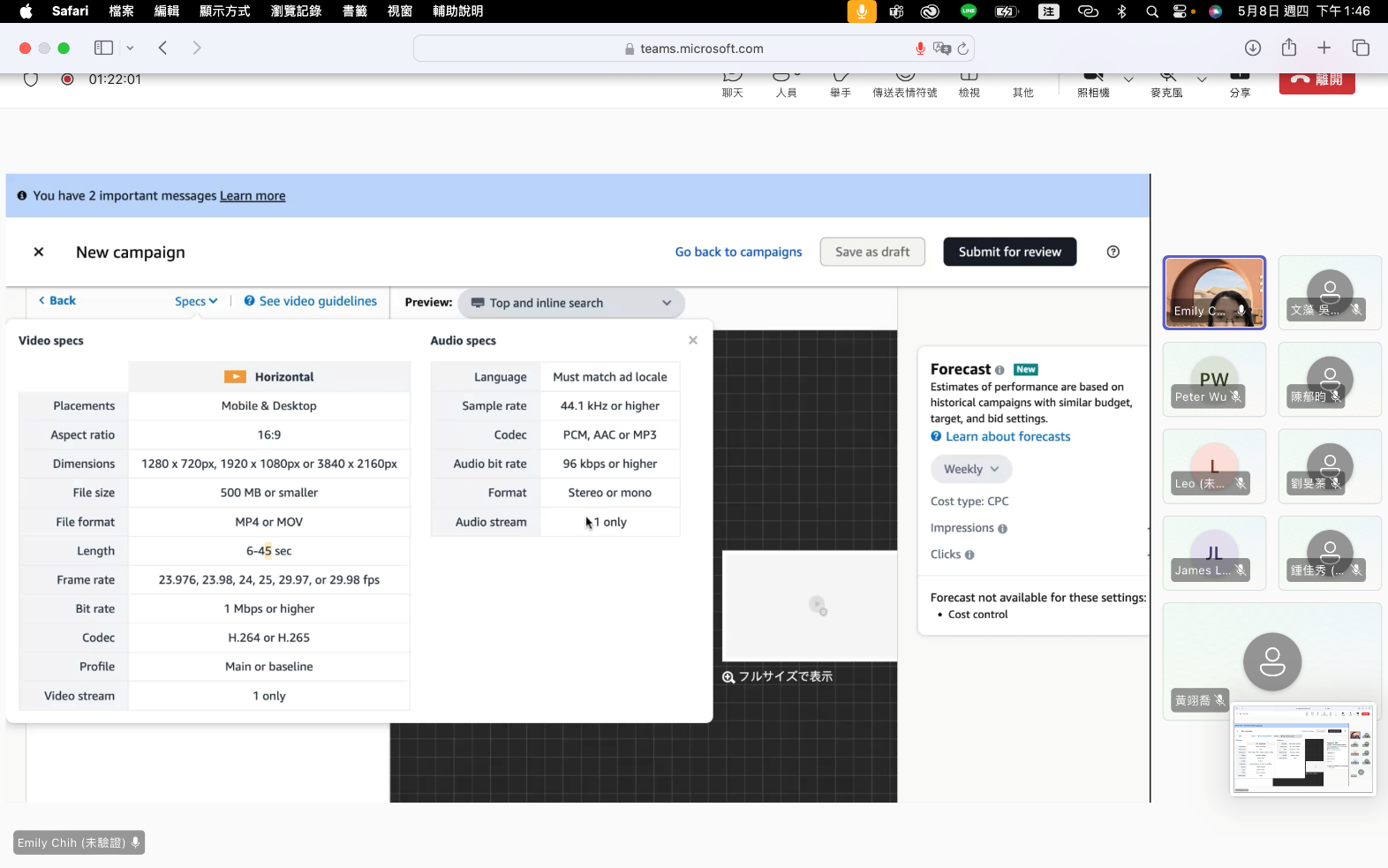
Task: Close the New campaign page
Action: coord(39,252)
